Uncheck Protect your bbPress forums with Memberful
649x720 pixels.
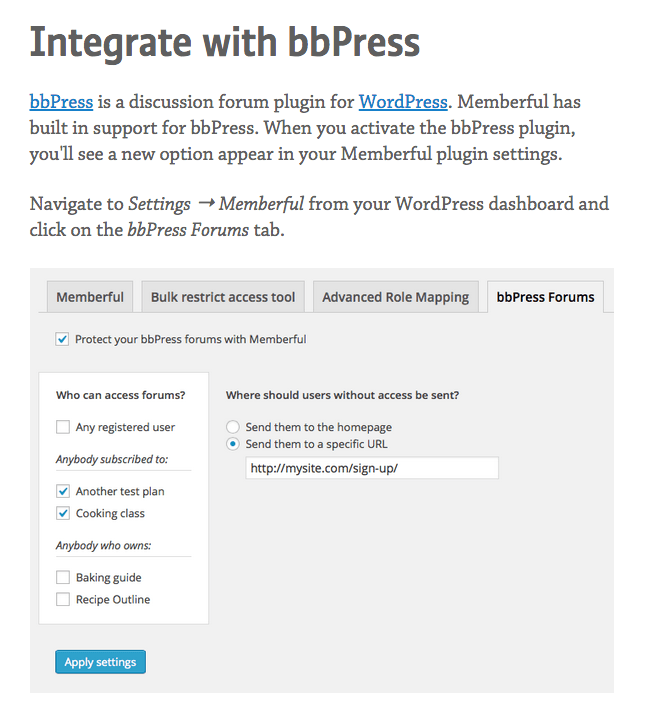[63, 339]
